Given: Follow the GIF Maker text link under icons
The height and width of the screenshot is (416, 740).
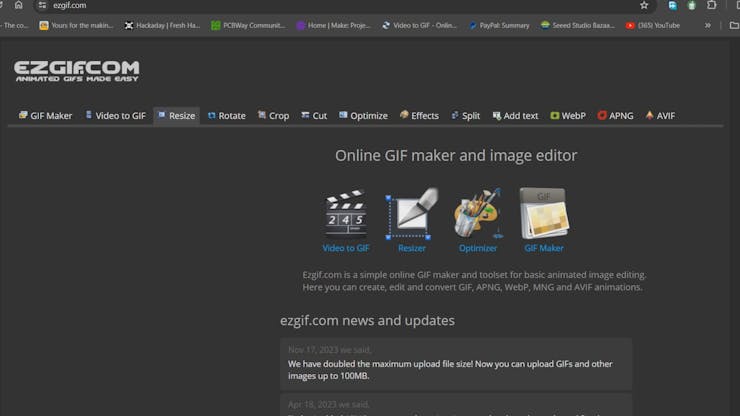Looking at the screenshot, I should click(x=544, y=248).
